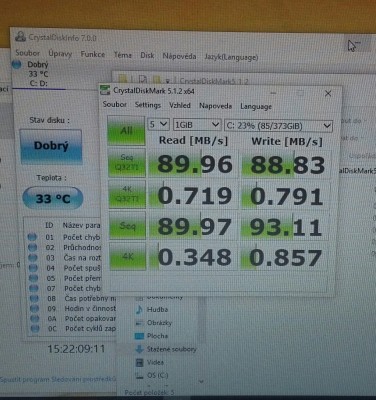Open CrystalDiskInfo Nápověda menu

click(x=179, y=56)
